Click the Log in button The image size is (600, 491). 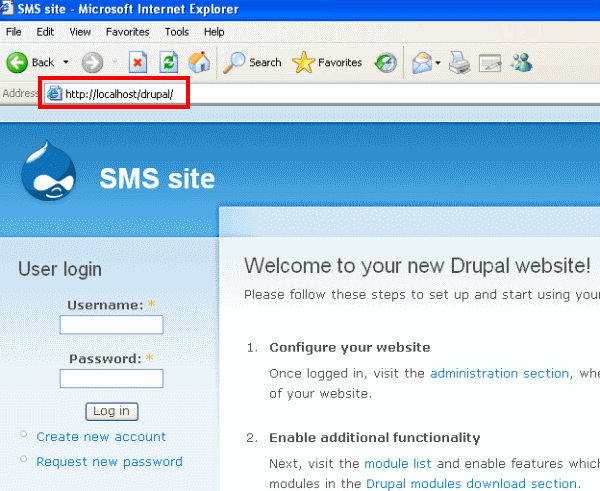point(111,411)
